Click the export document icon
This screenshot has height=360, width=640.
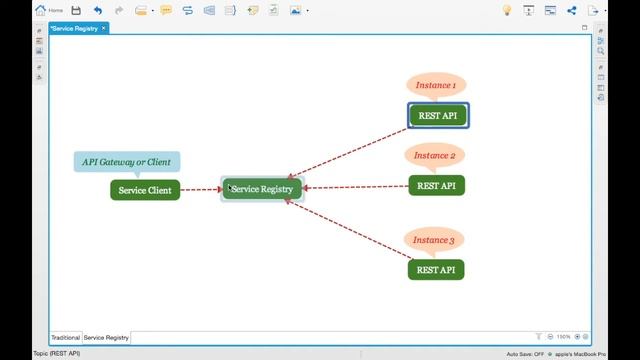[x=593, y=10]
